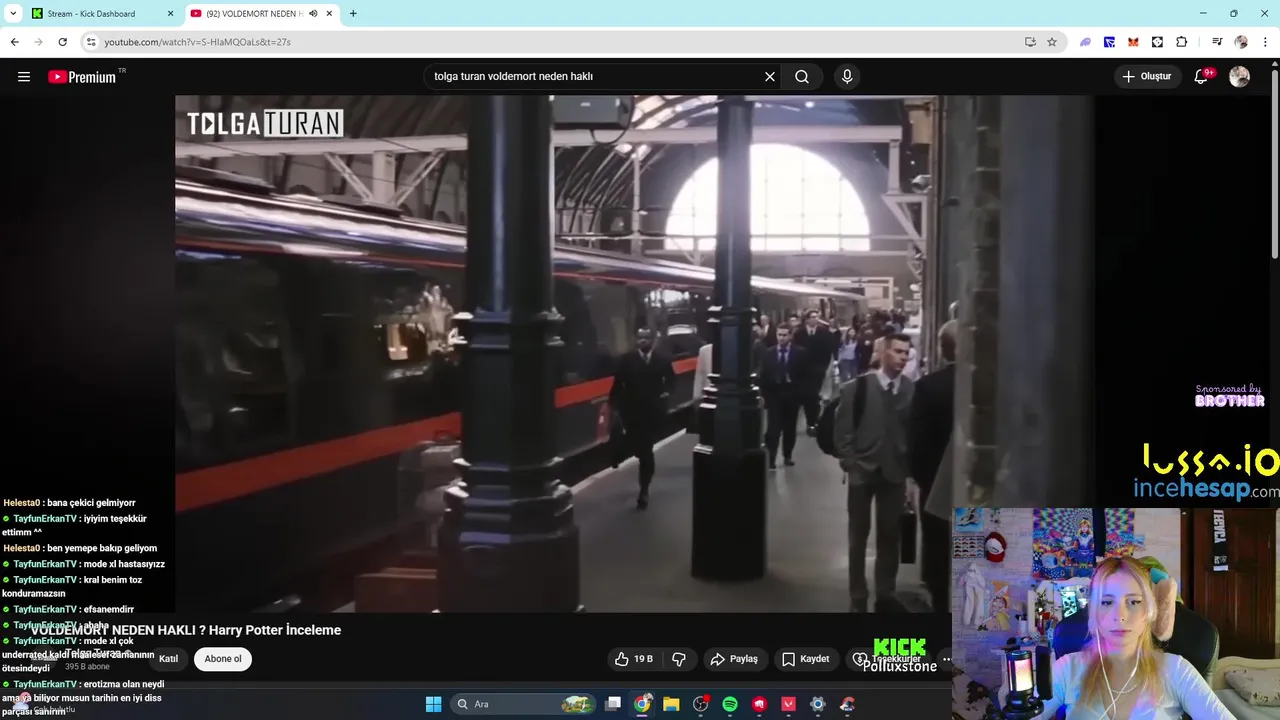Open Chrome three-dot menu
Image resolution: width=1280 pixels, height=720 pixels.
[1266, 42]
